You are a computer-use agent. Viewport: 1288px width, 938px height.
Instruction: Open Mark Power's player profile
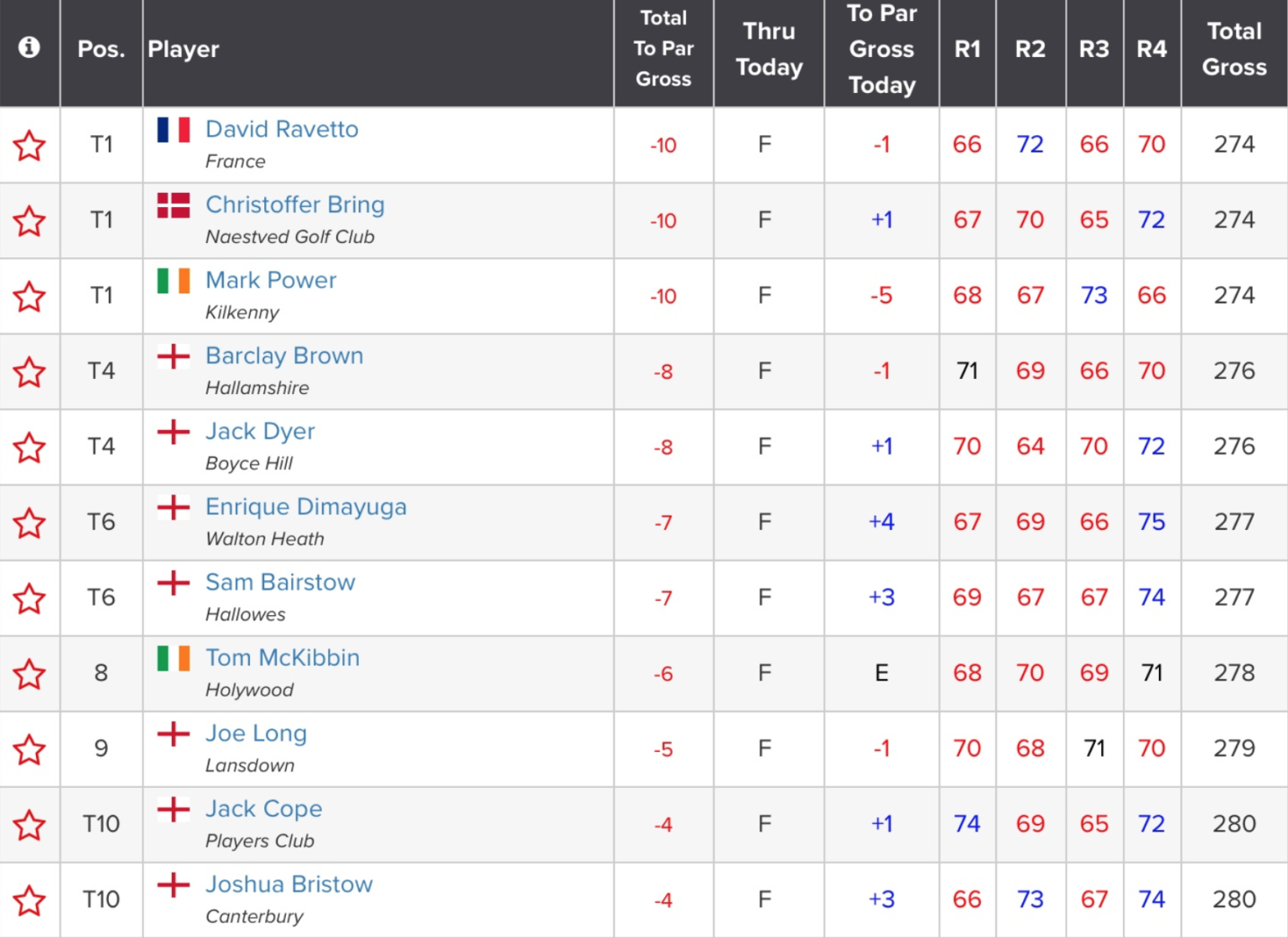point(271,281)
